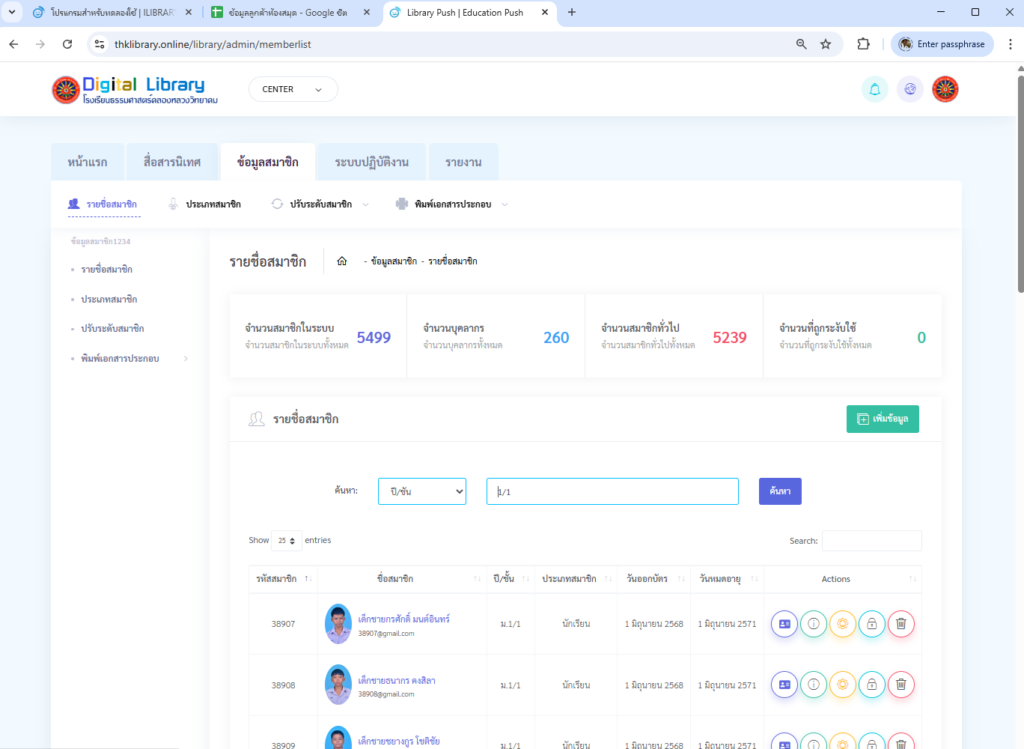Click the notification bell icon in header
The height and width of the screenshot is (749, 1024).
tap(875, 89)
